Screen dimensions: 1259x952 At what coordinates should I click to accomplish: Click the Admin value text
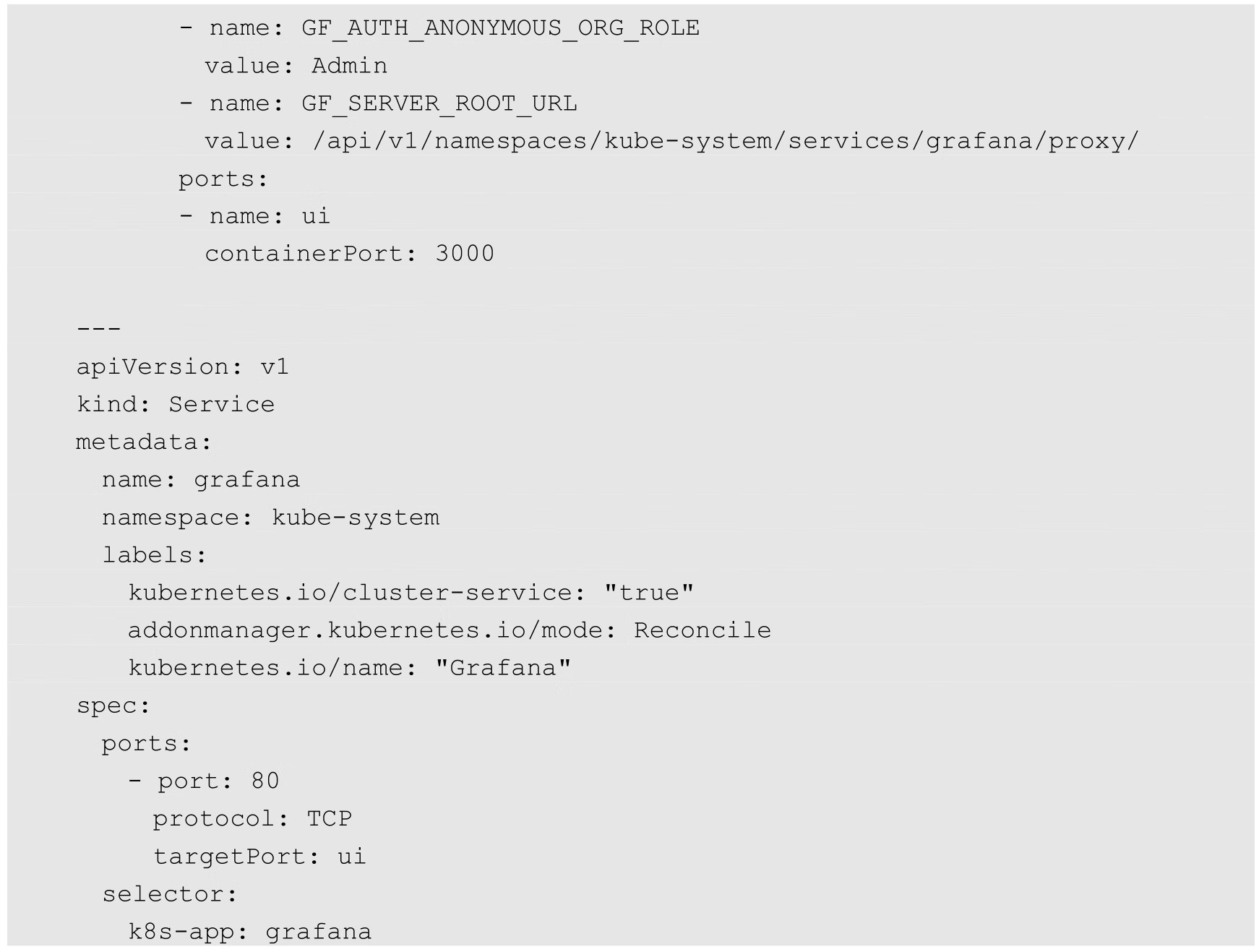pyautogui.click(x=349, y=66)
